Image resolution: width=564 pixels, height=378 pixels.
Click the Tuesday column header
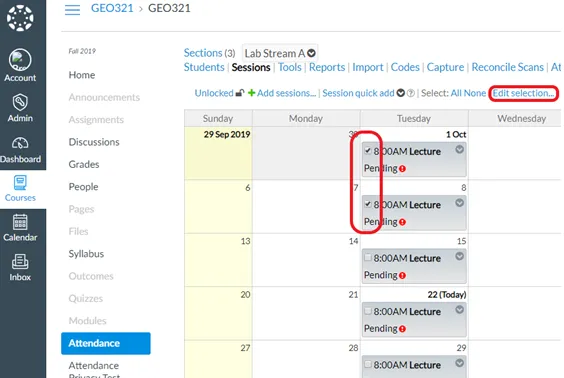[414, 118]
